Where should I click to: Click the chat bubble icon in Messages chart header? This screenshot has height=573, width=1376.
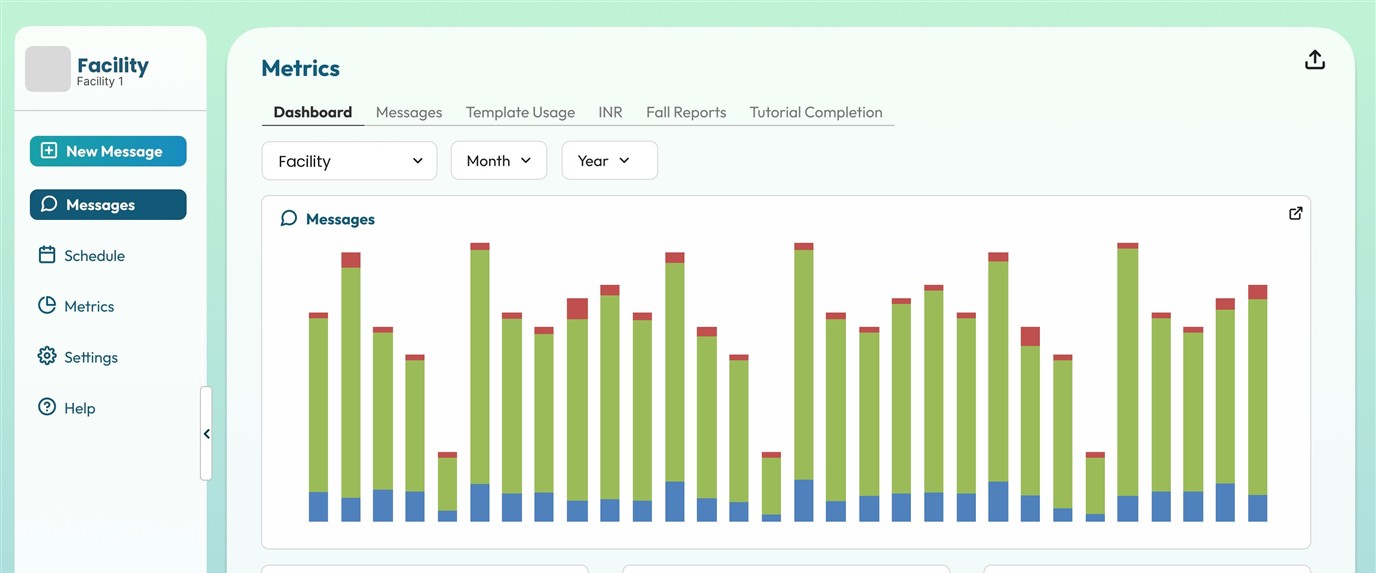coord(289,218)
